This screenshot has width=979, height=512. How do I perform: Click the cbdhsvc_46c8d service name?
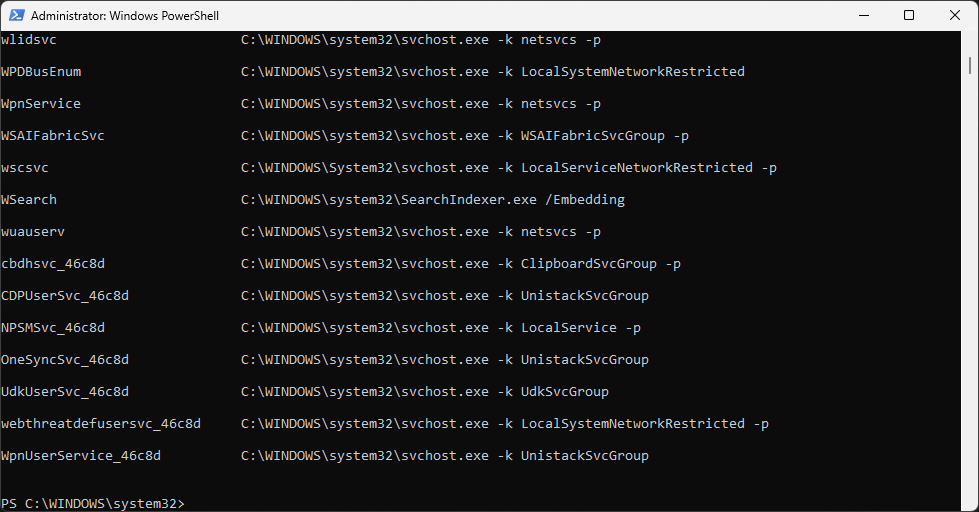tap(53, 264)
